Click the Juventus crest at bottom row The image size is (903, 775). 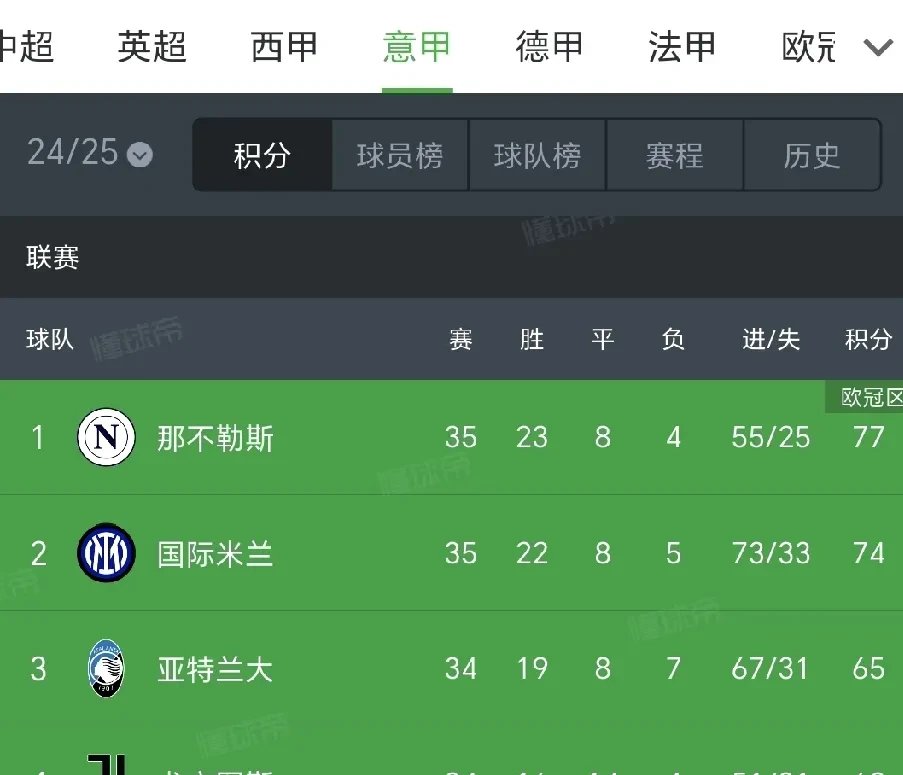point(105,765)
